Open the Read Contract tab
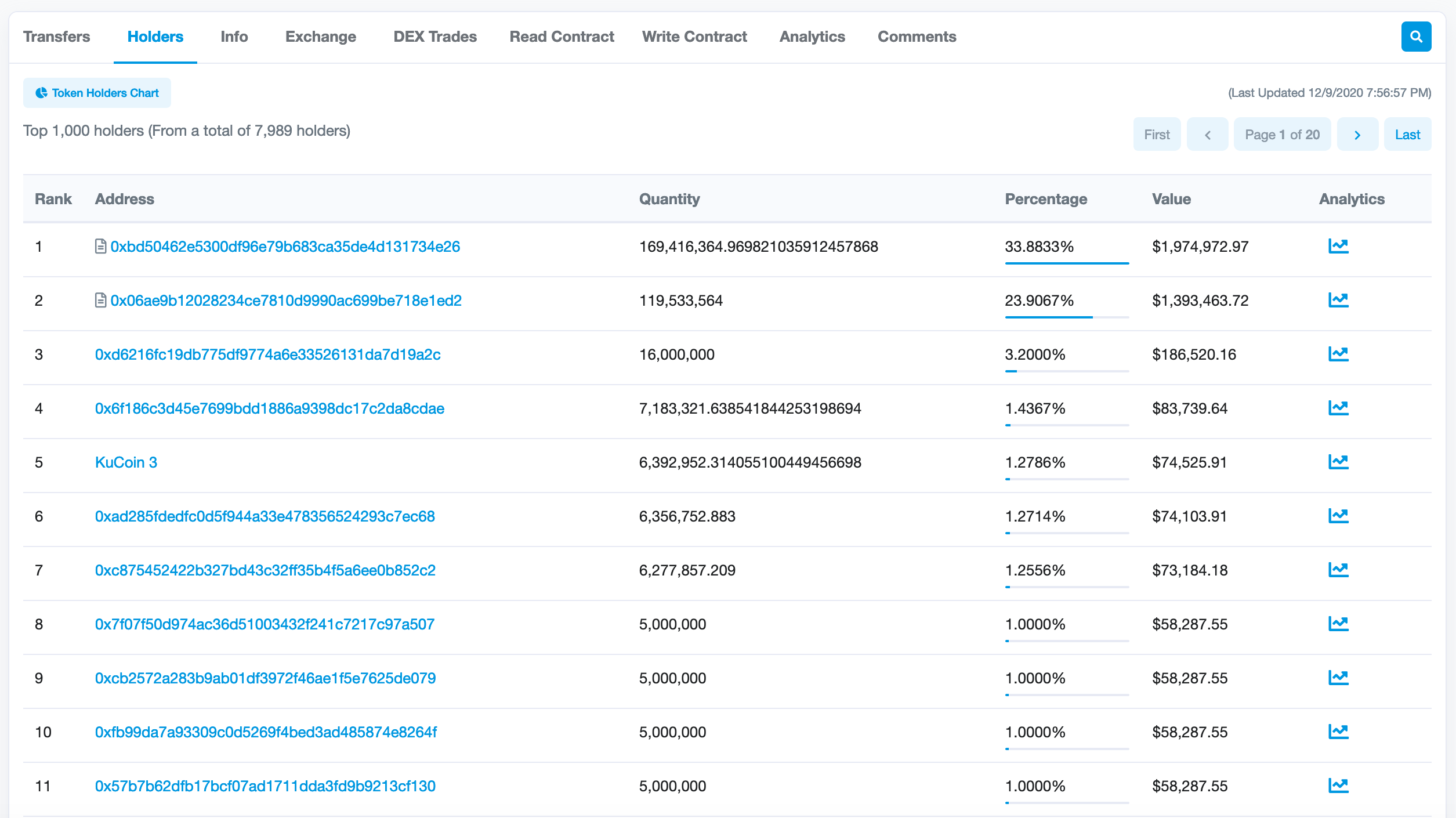The width and height of the screenshot is (1456, 818). click(x=562, y=37)
